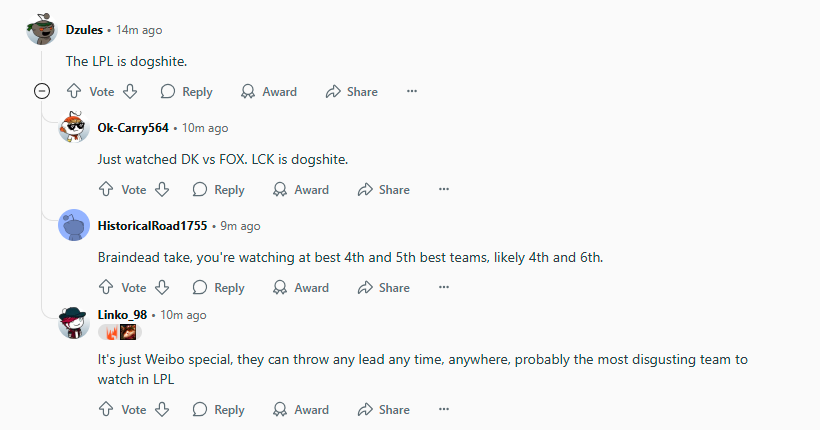Open overflow menu on Ok-Carry564's comment

(444, 189)
